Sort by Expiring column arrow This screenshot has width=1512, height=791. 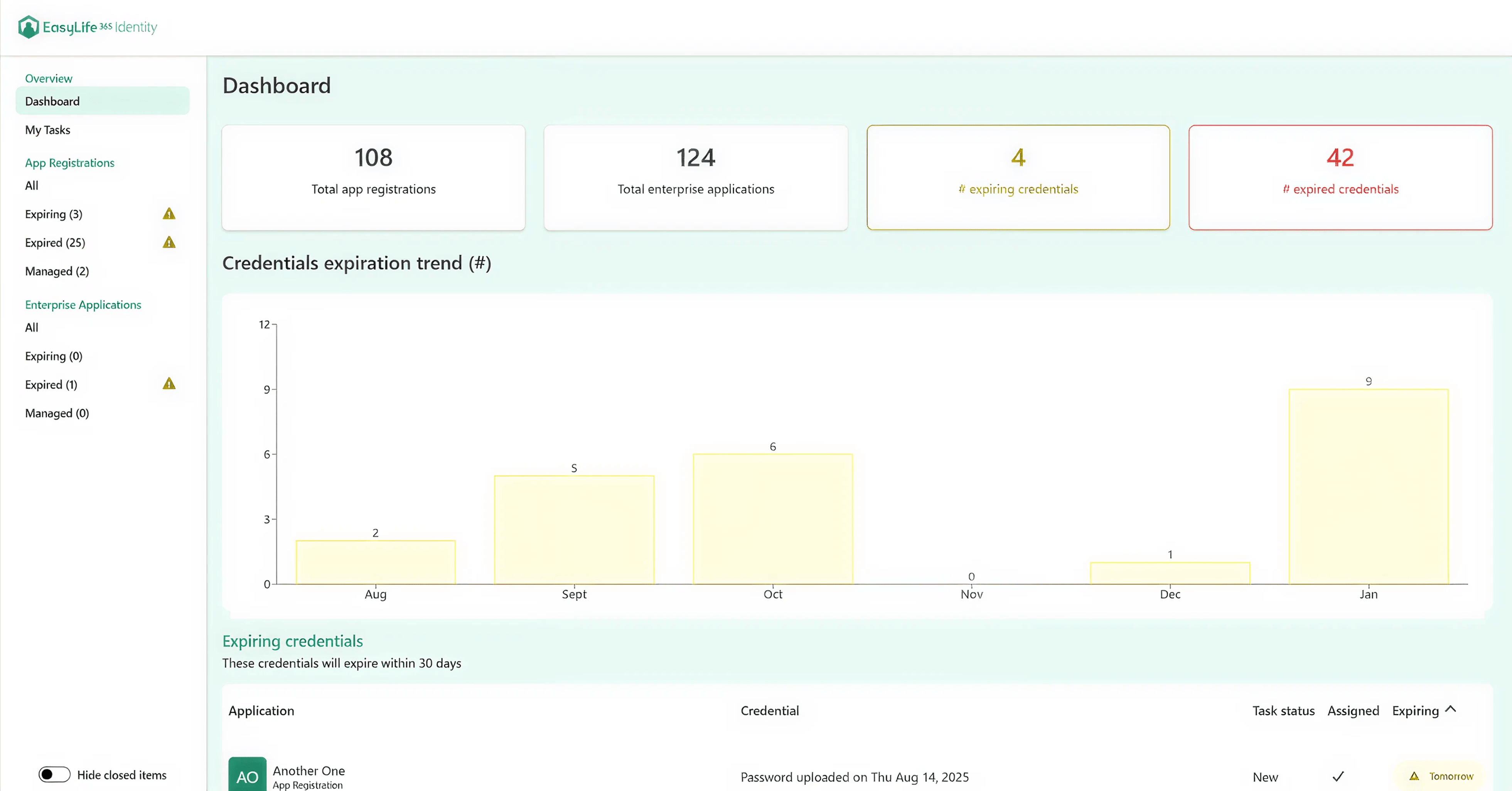[1450, 709]
